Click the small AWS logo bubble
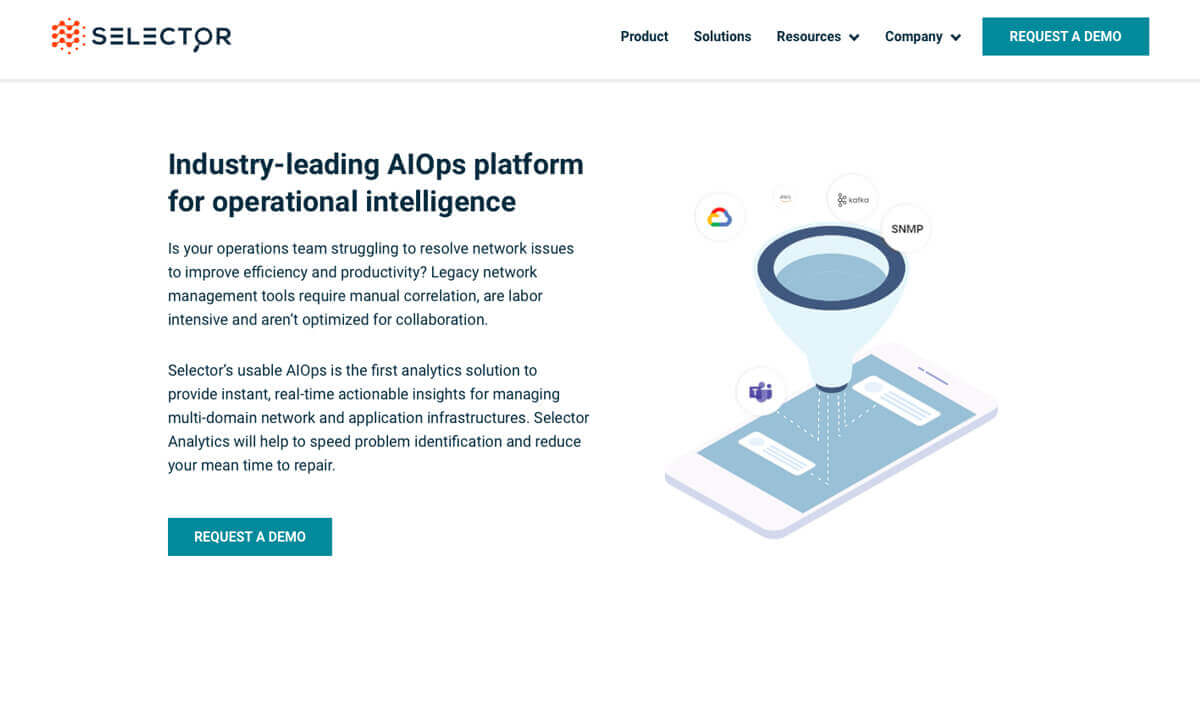This screenshot has width=1200, height=720. (785, 198)
